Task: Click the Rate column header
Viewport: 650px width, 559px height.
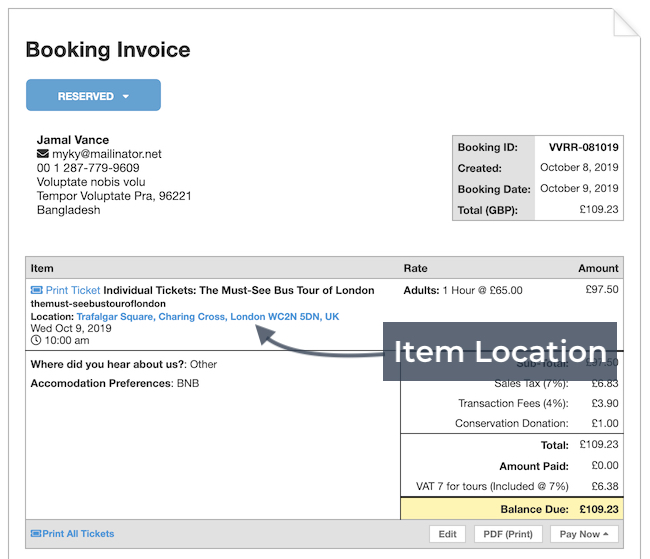Action: [x=415, y=268]
